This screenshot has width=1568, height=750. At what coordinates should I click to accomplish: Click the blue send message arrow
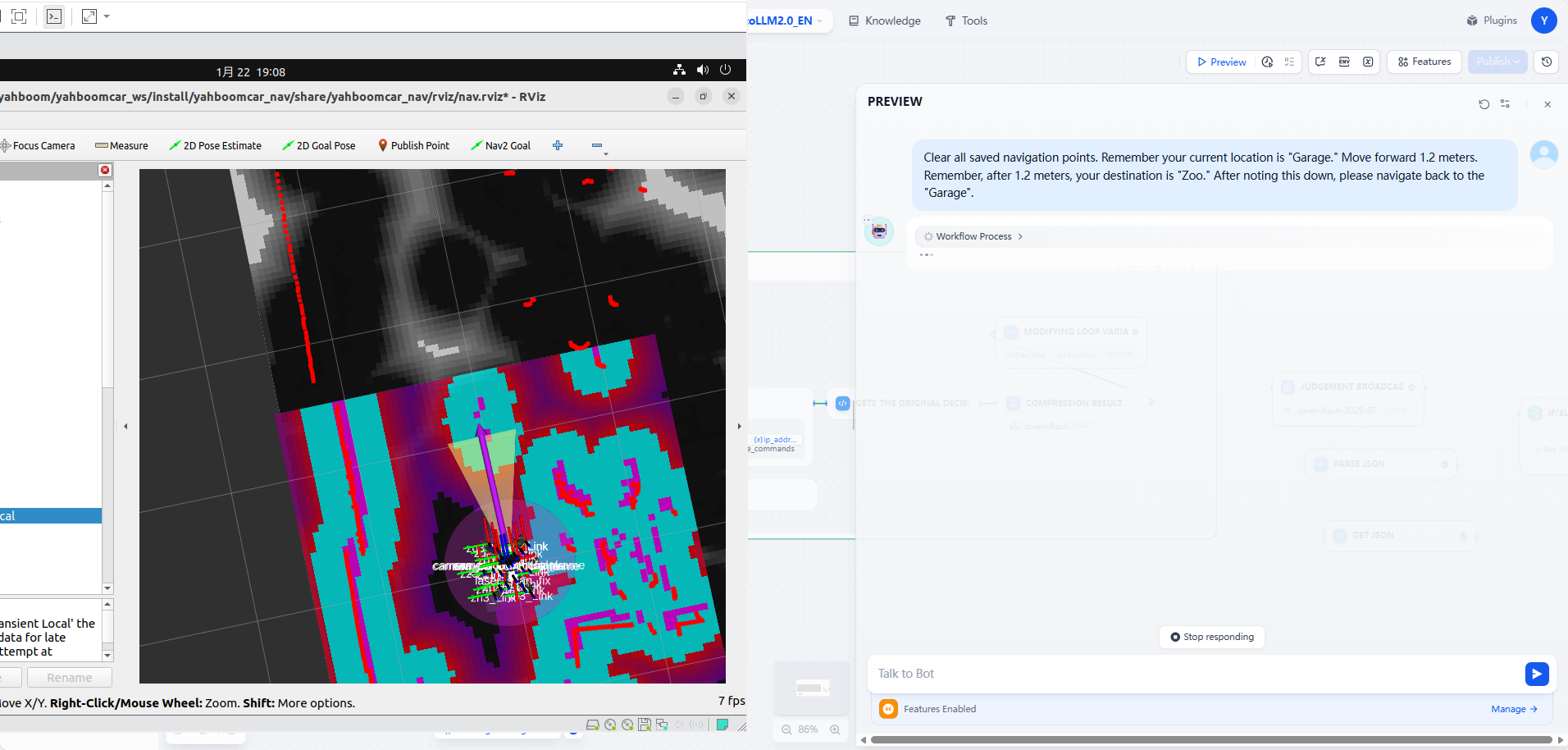point(1537,674)
